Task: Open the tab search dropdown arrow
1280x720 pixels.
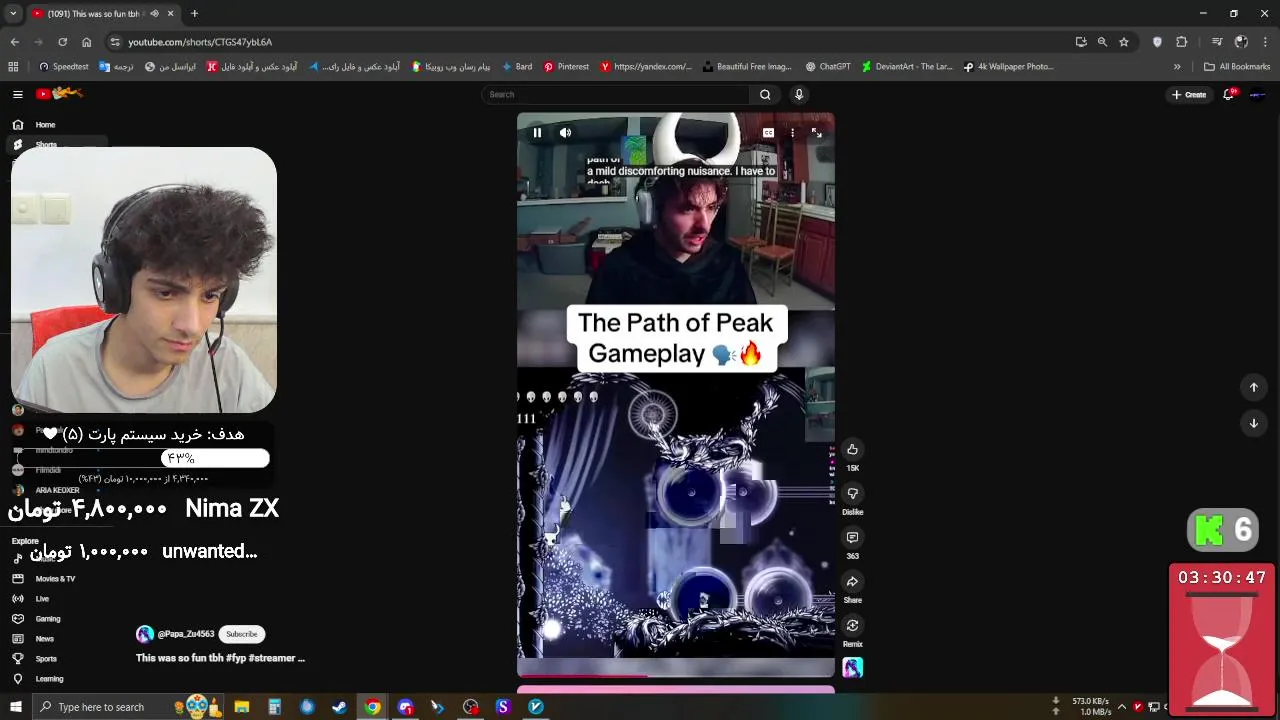Action: click(x=12, y=14)
